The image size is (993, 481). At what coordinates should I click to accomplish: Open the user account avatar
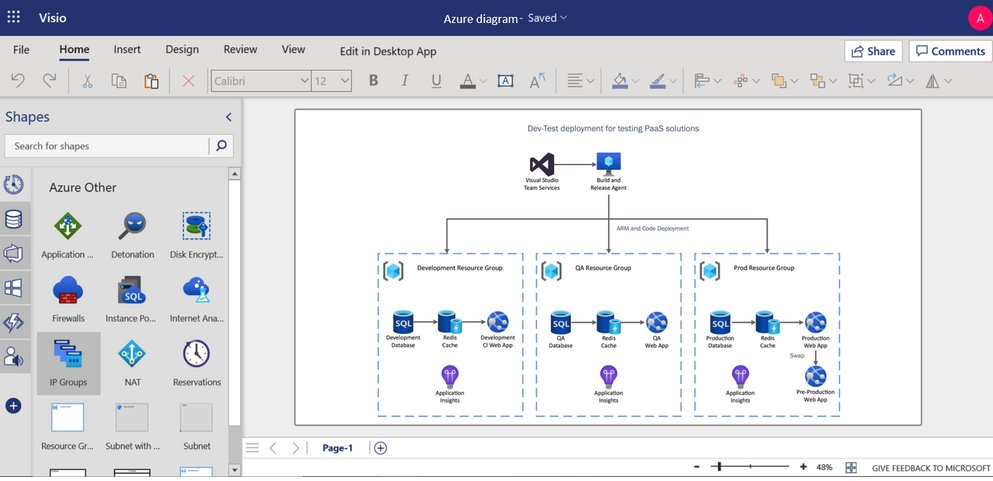click(979, 18)
